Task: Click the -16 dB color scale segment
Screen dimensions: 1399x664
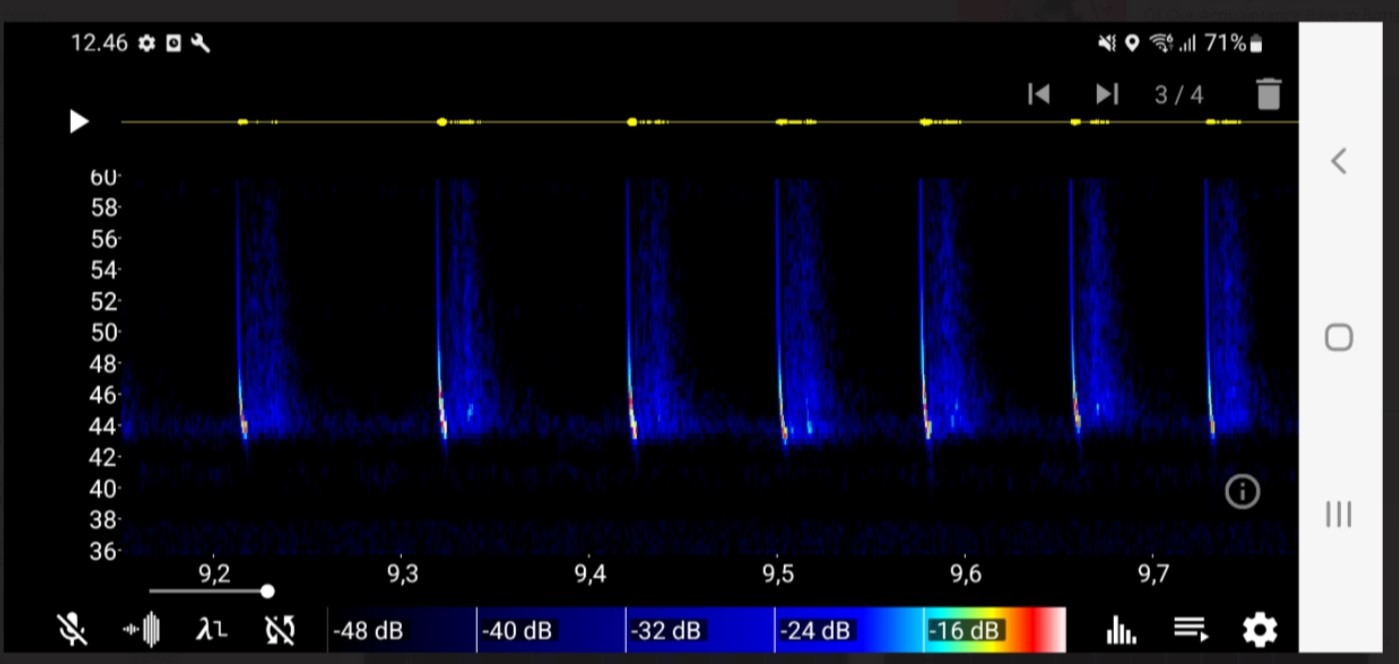Action: pos(994,630)
